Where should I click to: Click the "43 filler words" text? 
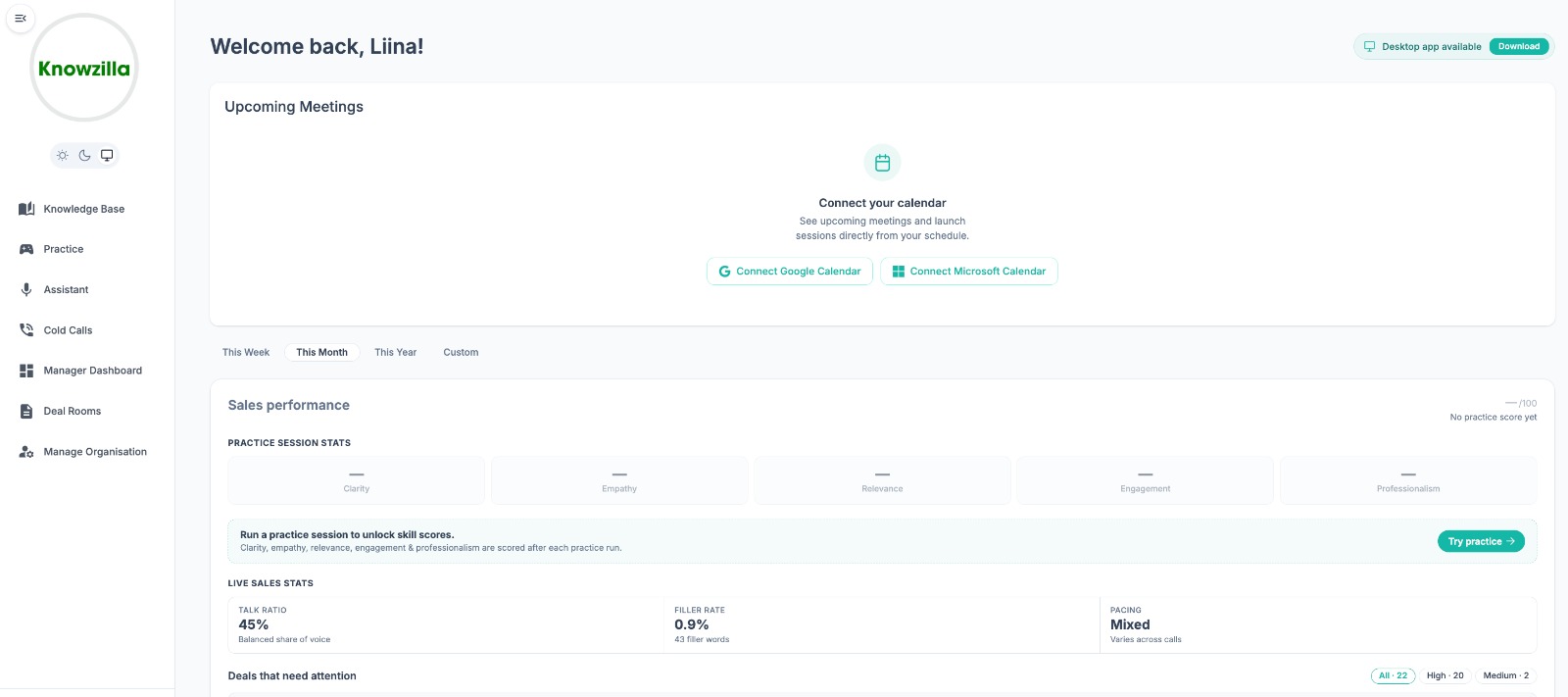pyautogui.click(x=702, y=639)
